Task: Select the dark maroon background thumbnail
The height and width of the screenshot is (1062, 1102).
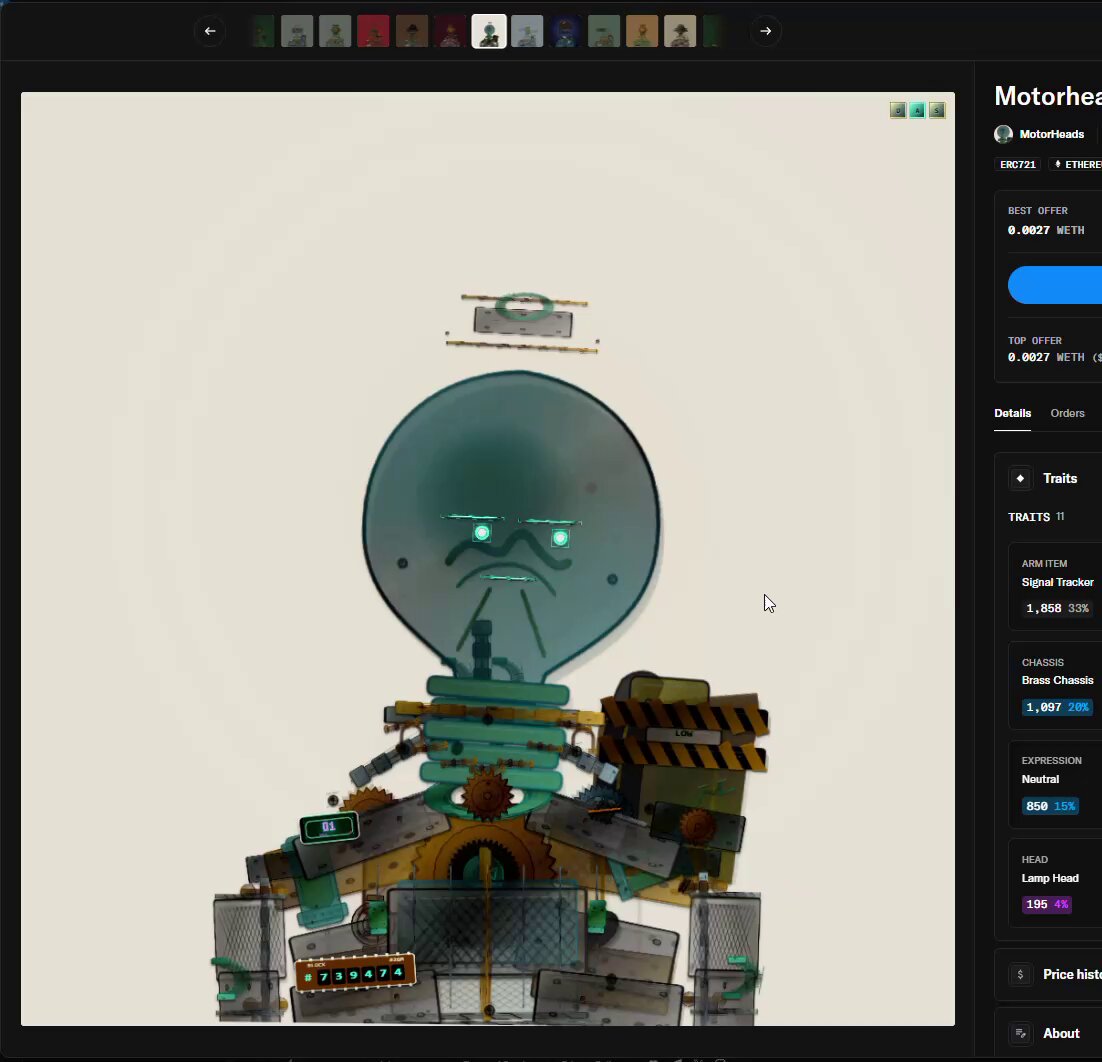Action: click(450, 32)
